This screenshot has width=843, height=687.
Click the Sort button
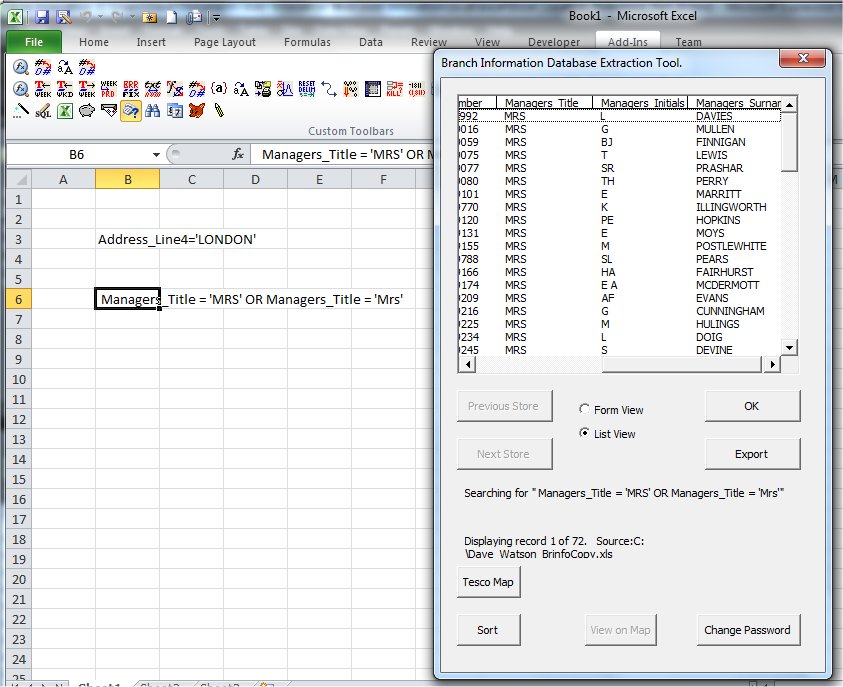(x=488, y=630)
